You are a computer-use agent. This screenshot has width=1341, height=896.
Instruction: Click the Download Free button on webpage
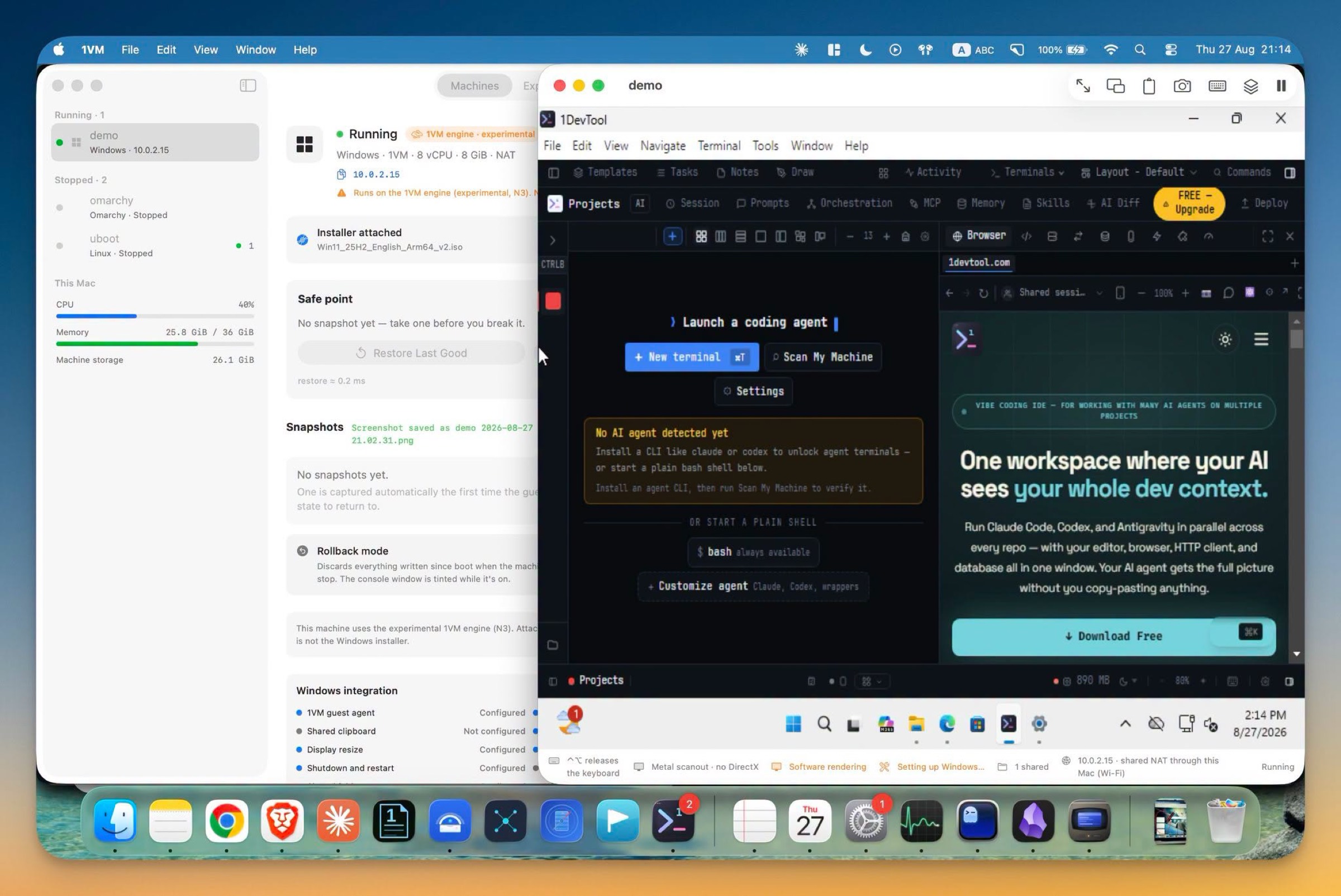1113,637
